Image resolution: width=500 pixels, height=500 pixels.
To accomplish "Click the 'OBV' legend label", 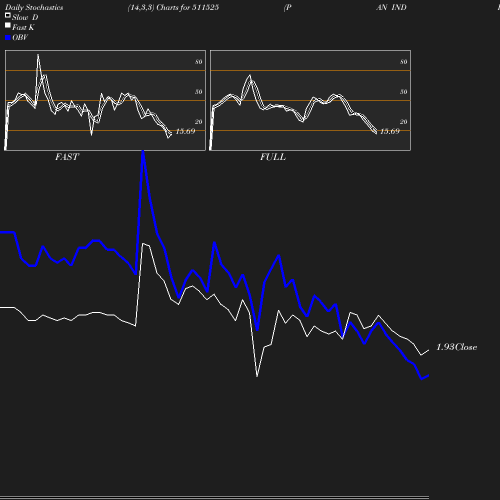I will 20,38.
